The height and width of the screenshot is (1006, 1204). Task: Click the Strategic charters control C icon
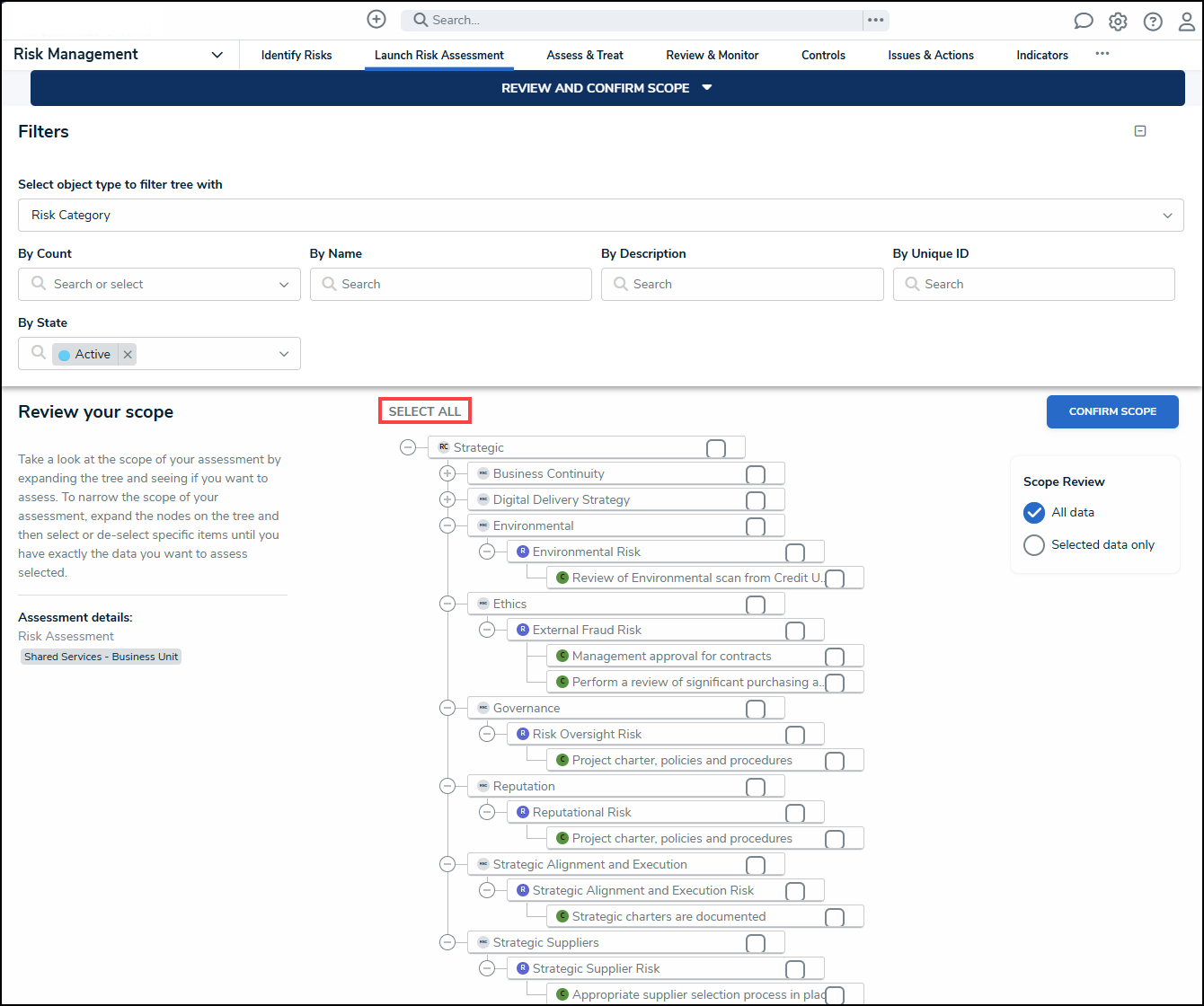point(562,916)
